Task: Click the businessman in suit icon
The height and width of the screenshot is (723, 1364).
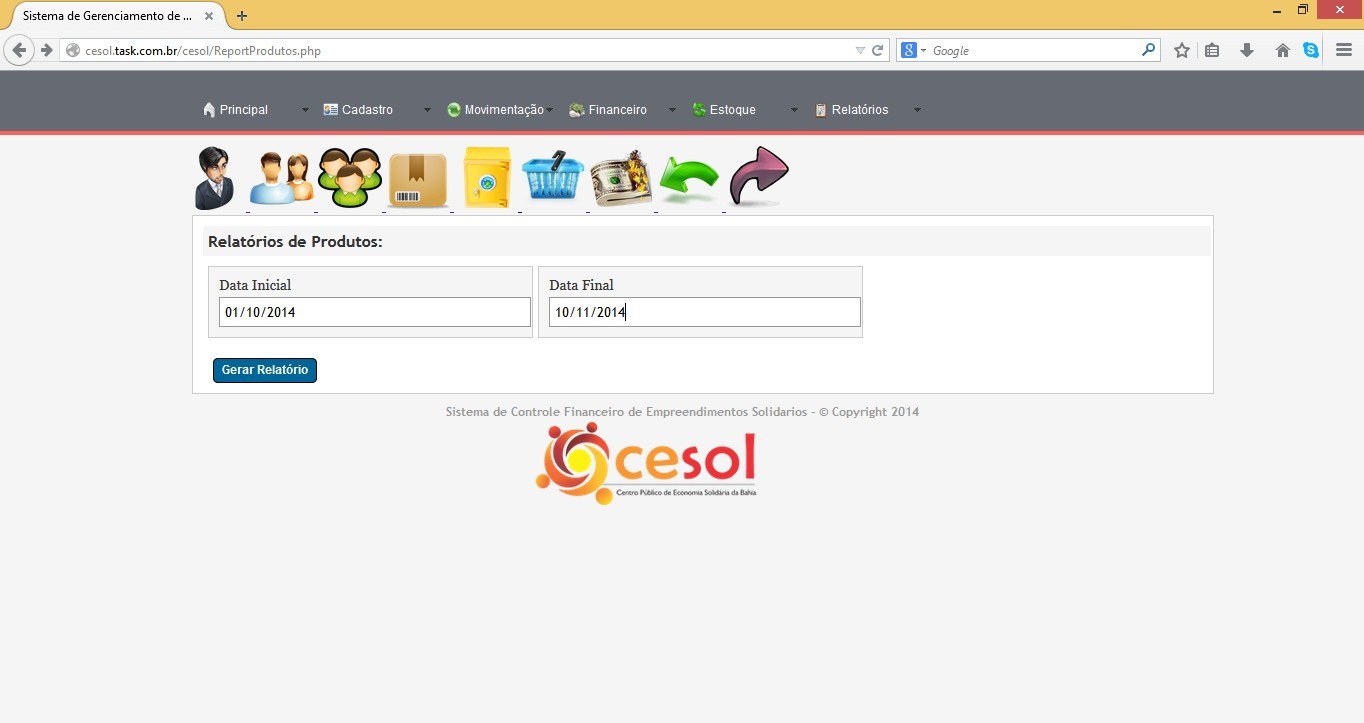Action: click(214, 178)
